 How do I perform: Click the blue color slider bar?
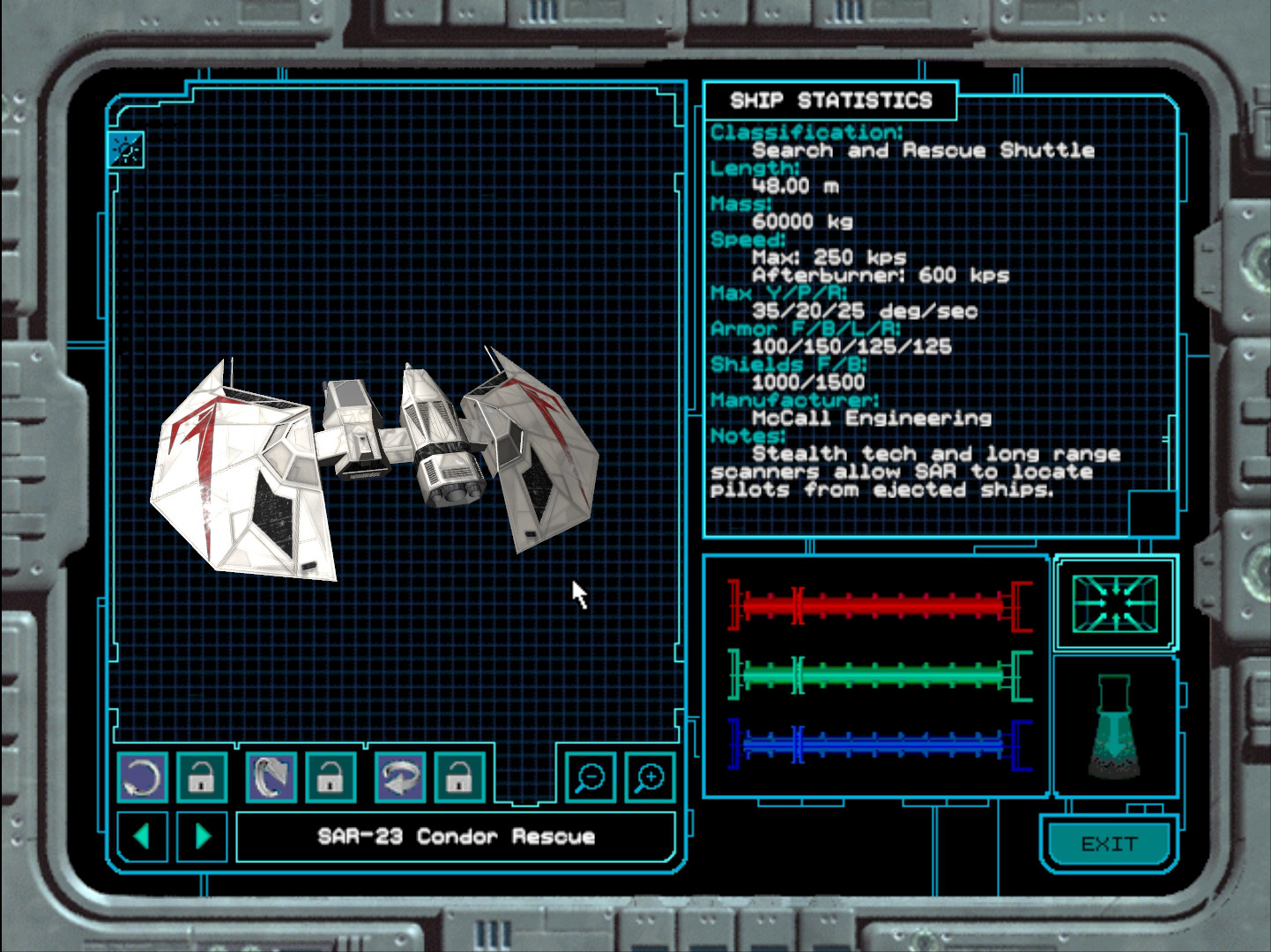(x=880, y=745)
